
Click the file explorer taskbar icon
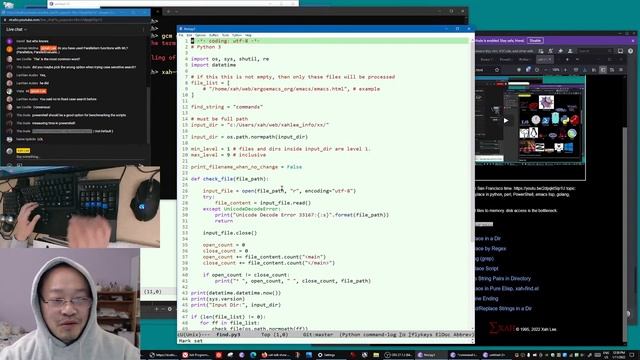pos(376,355)
